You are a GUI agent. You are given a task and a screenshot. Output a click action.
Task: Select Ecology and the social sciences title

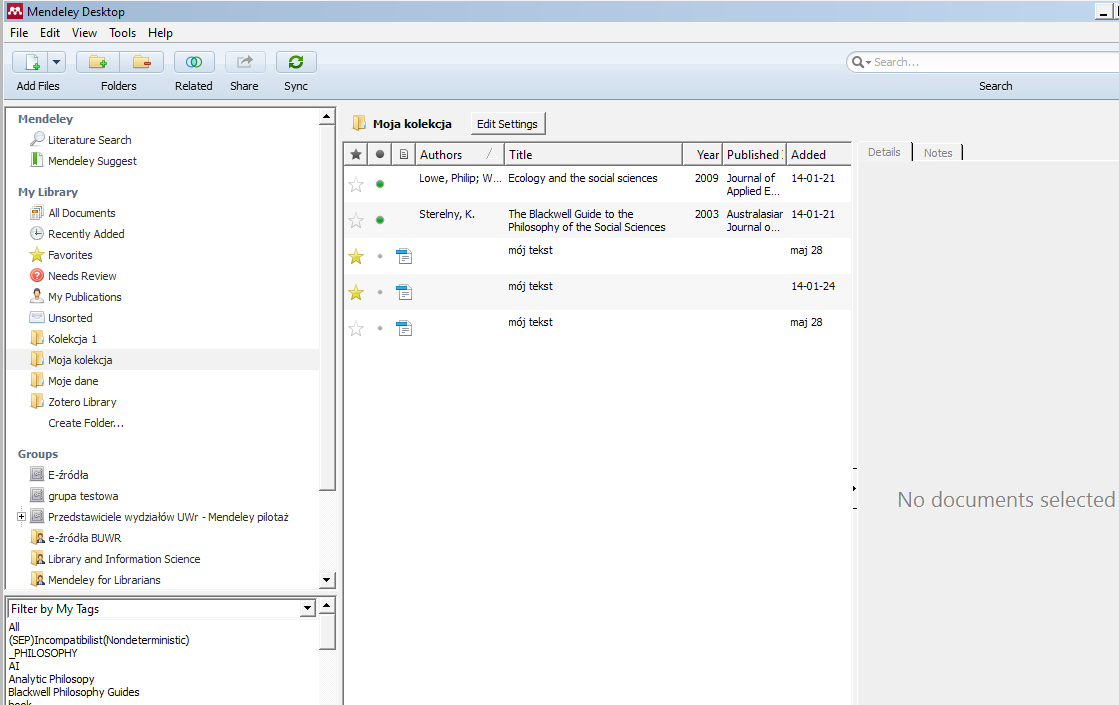click(582, 178)
